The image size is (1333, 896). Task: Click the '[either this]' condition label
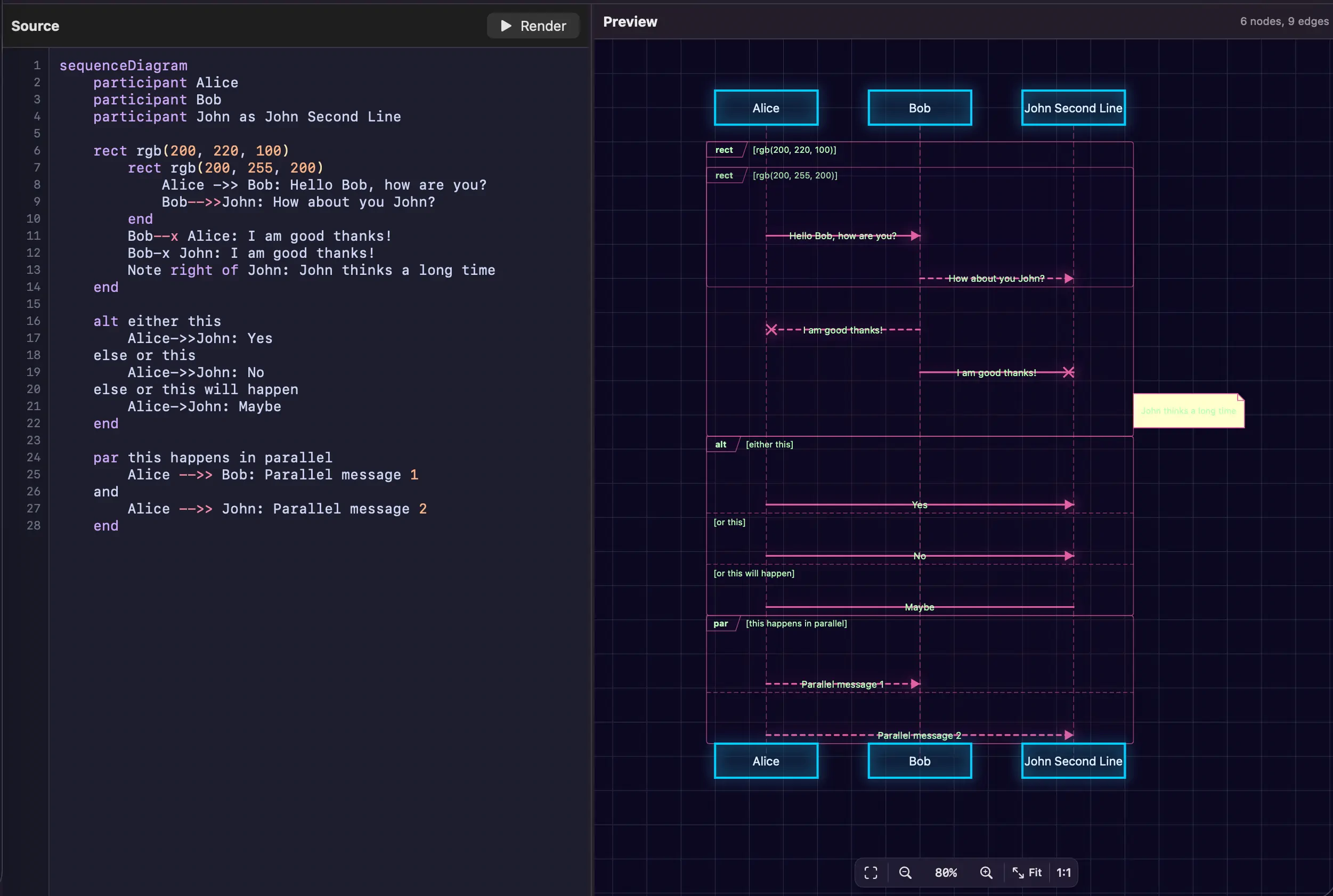click(x=769, y=445)
